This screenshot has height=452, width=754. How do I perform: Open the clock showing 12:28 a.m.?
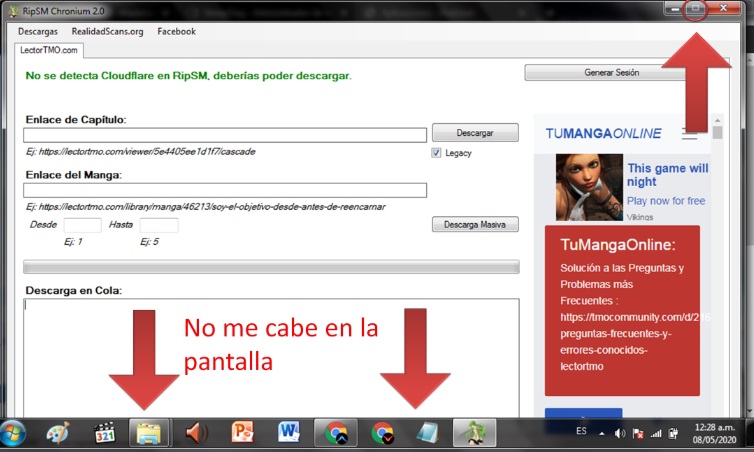point(715,427)
